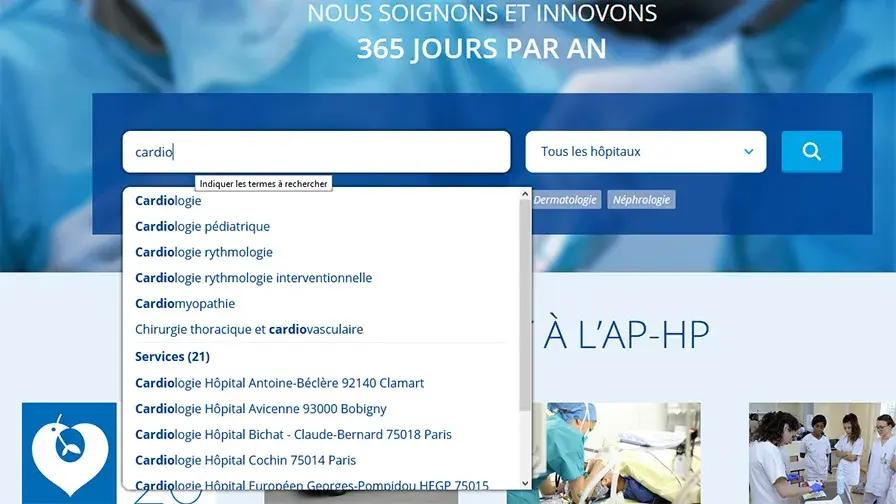Click the suggestion list scroll-down arrow
This screenshot has width=896, height=504.
pos(525,483)
